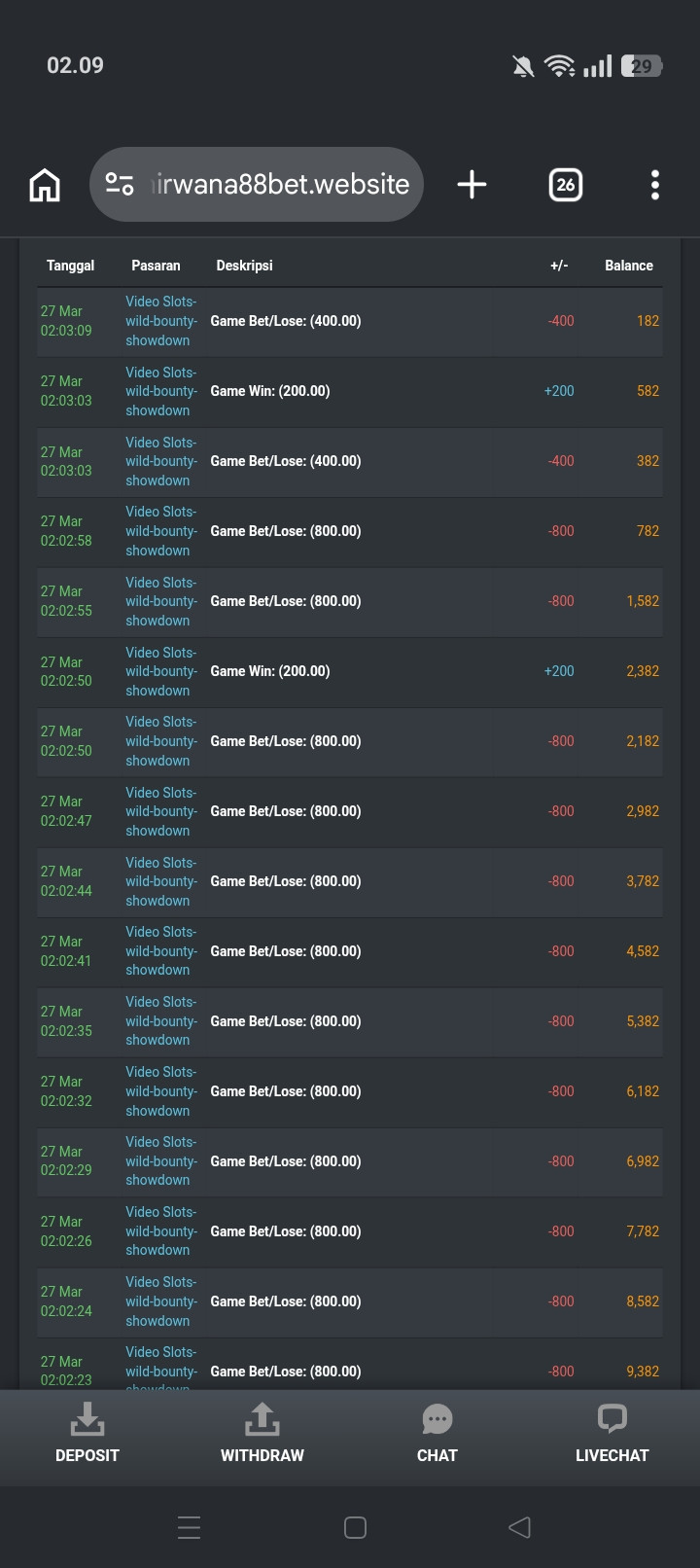
Task: Select the Tanggal column header
Action: click(70, 266)
